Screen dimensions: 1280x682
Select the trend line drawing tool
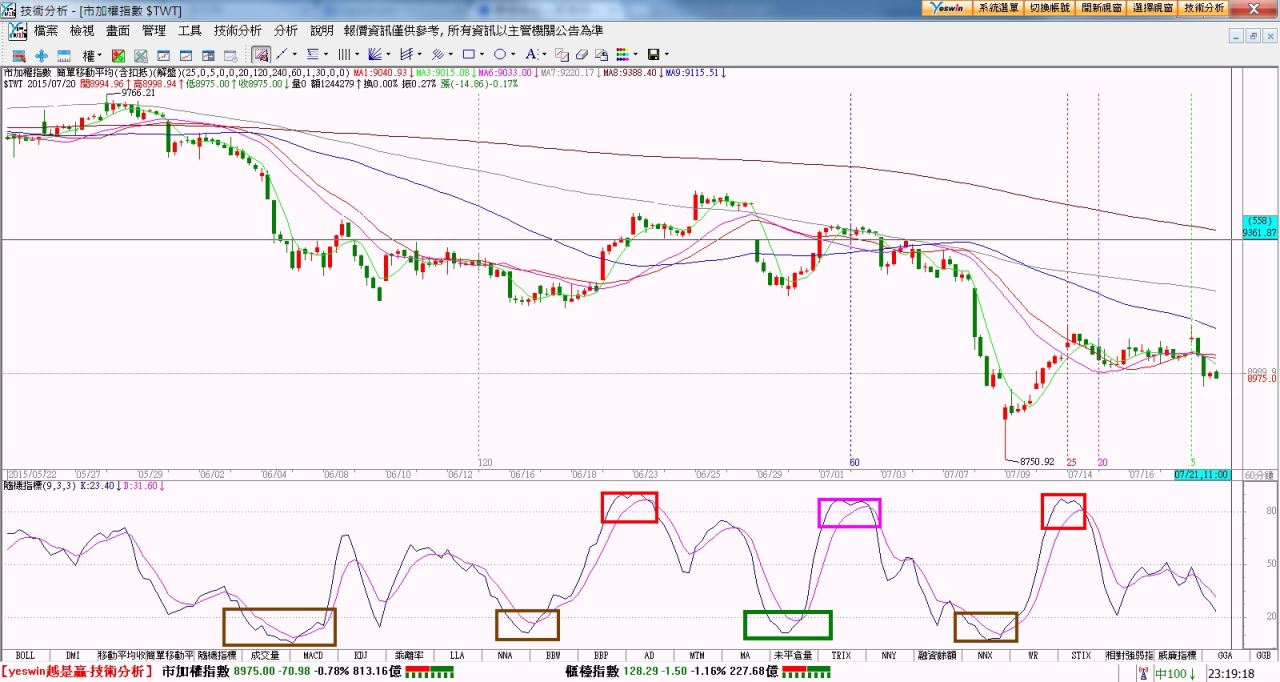(282, 54)
